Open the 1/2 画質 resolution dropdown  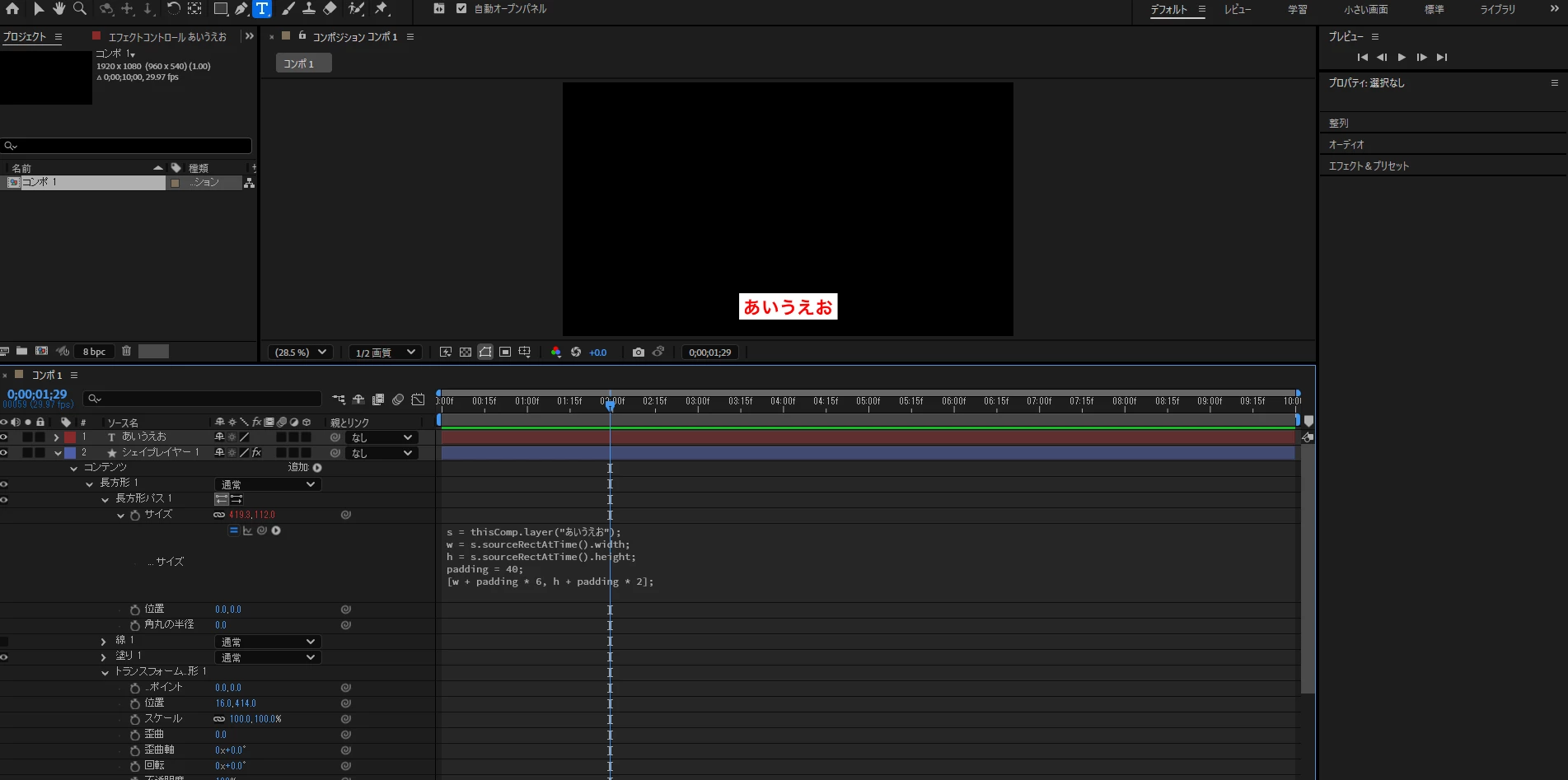(385, 352)
